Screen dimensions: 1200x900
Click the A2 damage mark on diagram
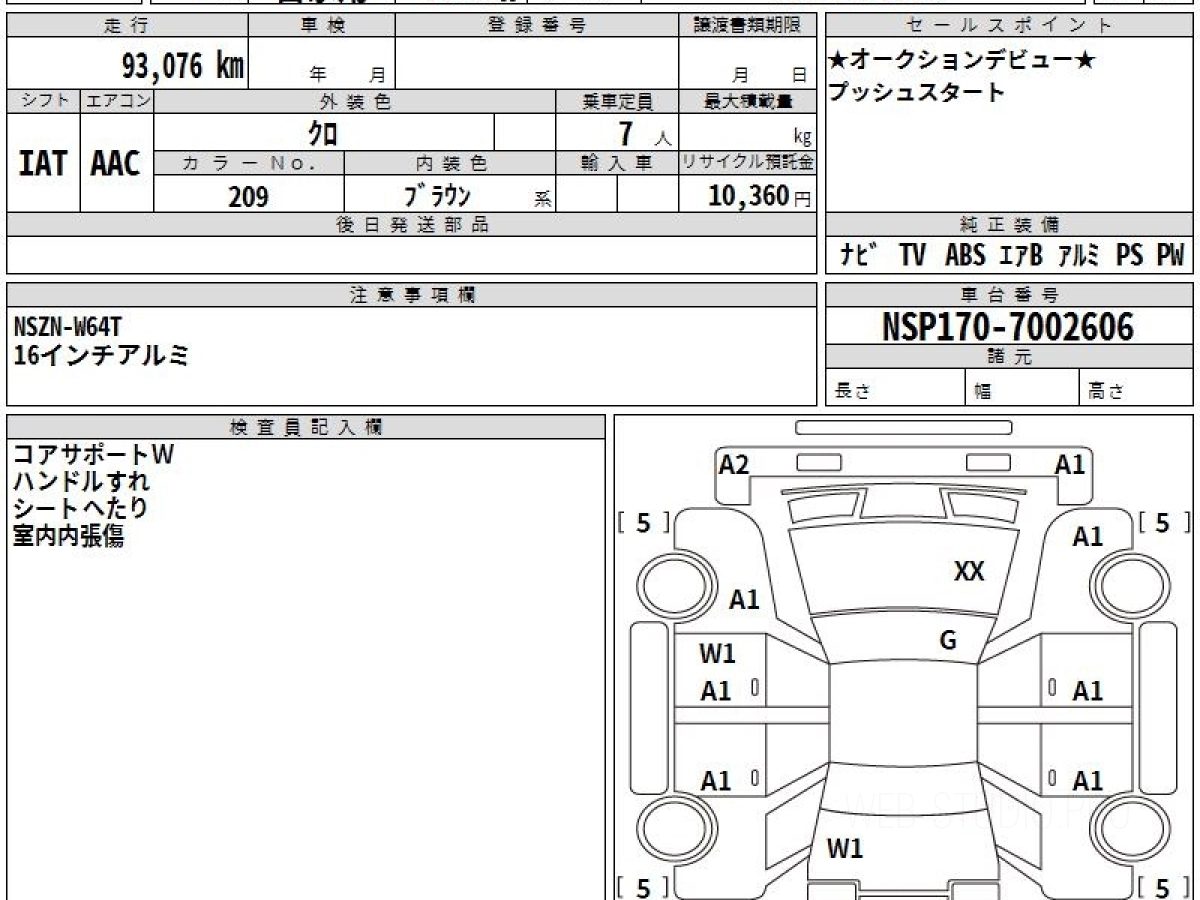pos(734,464)
